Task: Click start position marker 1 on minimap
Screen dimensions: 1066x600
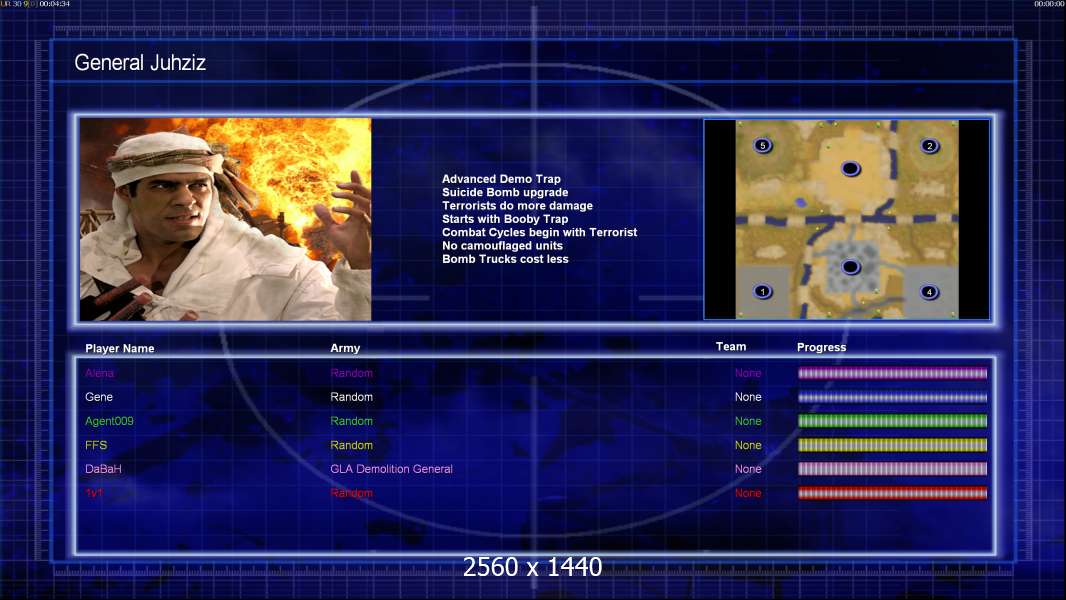Action: [x=763, y=292]
